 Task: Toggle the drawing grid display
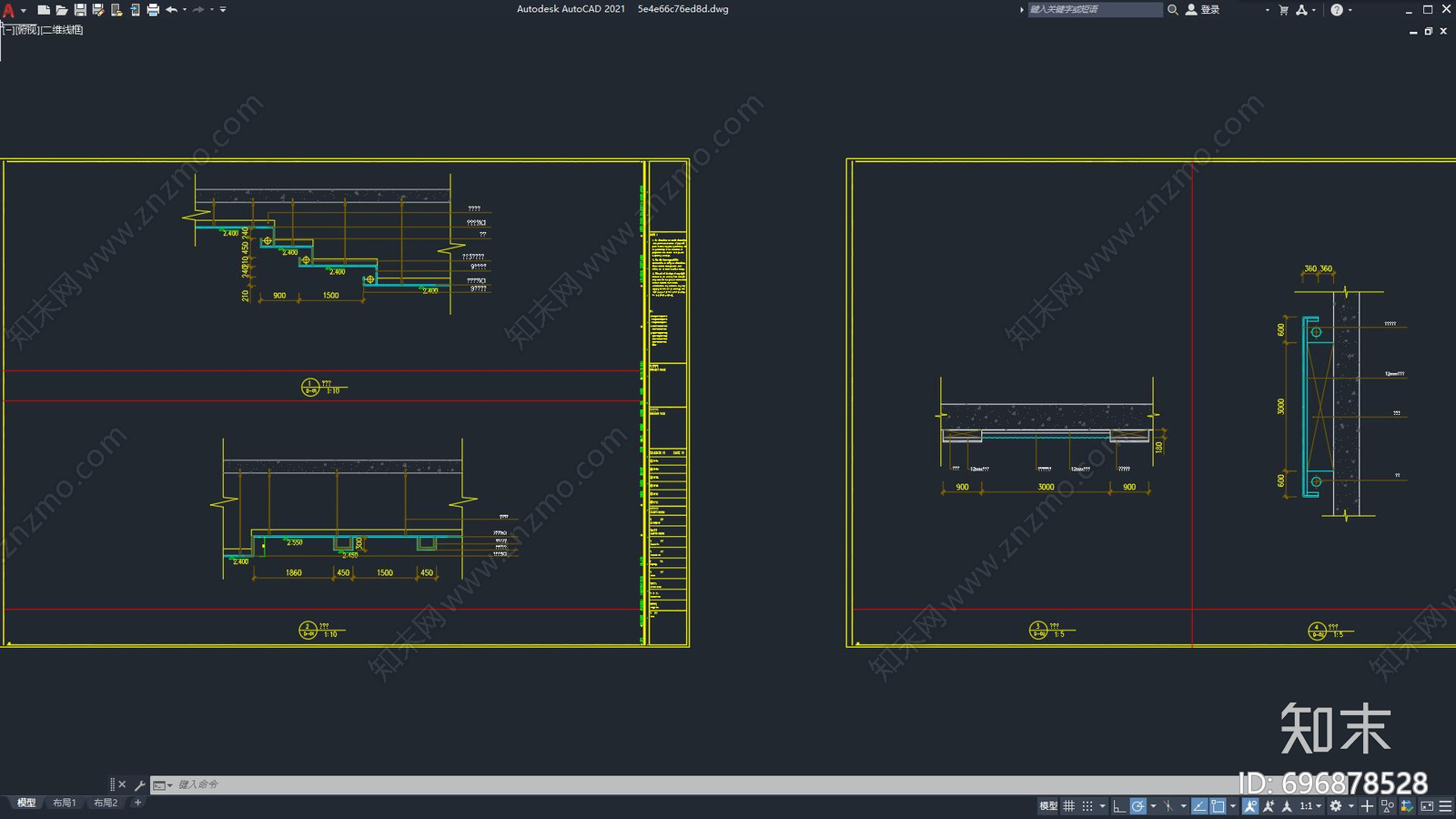[x=1068, y=806]
